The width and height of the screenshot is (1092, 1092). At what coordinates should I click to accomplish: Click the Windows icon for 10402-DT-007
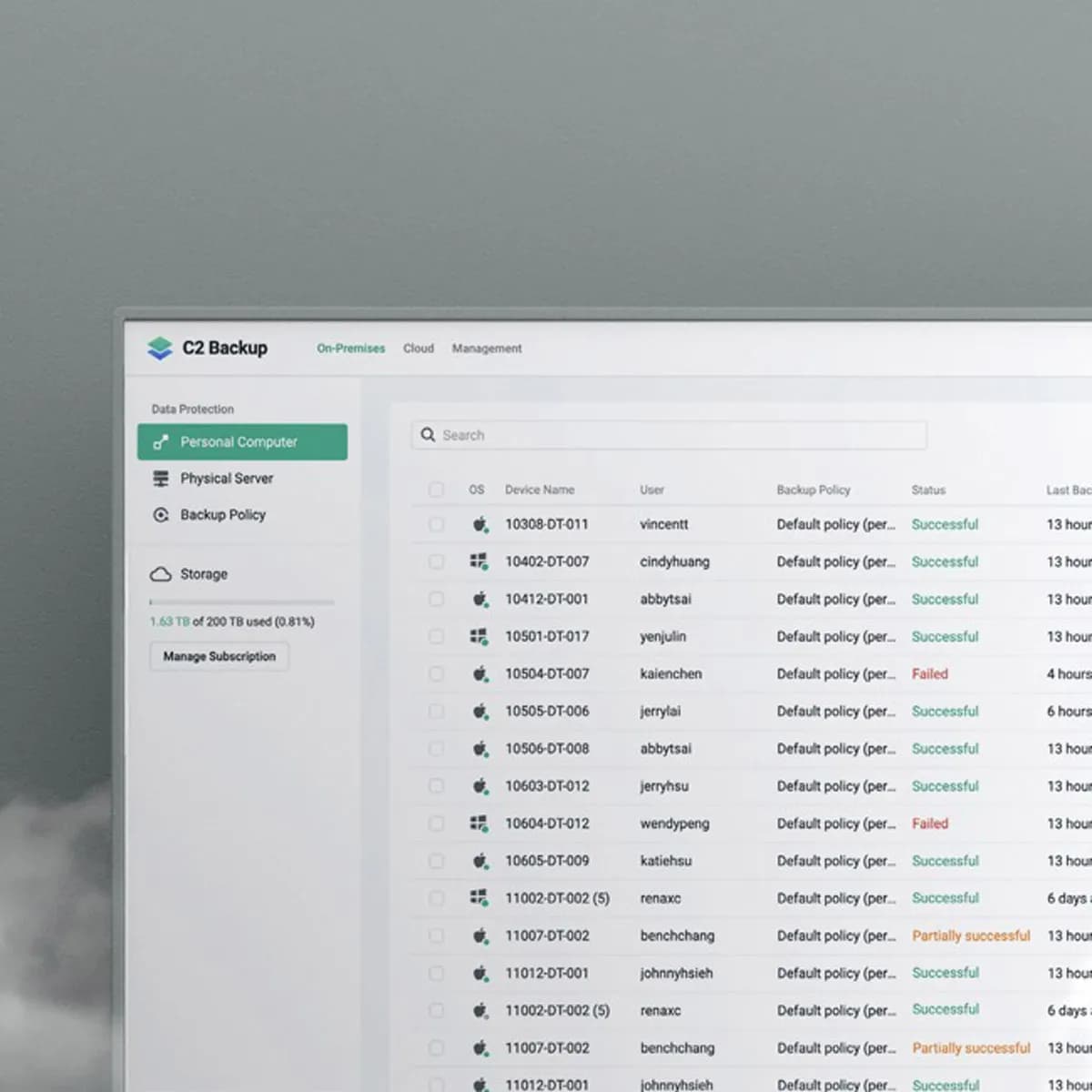click(x=479, y=561)
